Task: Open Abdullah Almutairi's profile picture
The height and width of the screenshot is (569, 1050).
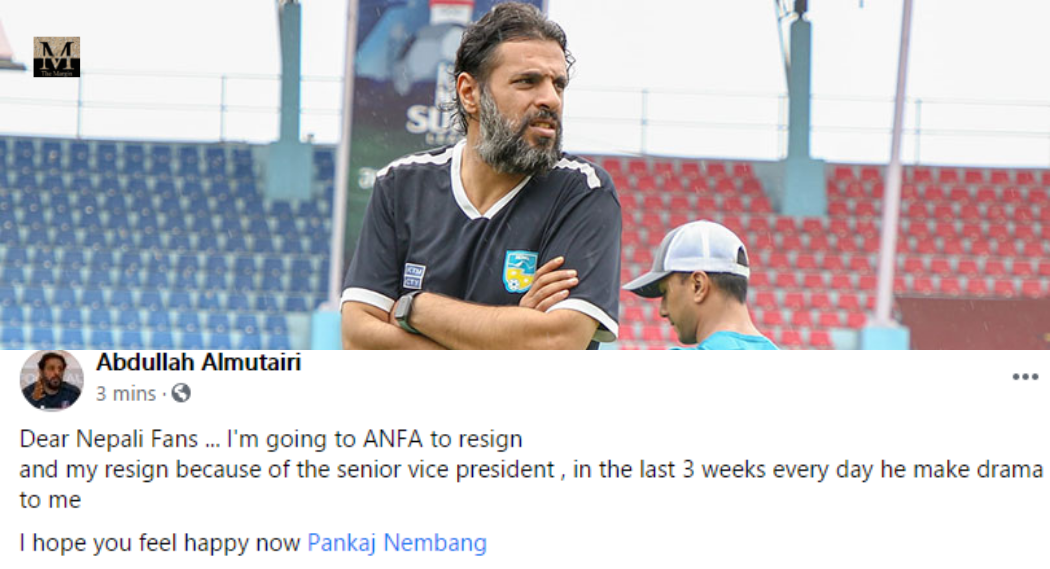Action: [52, 380]
